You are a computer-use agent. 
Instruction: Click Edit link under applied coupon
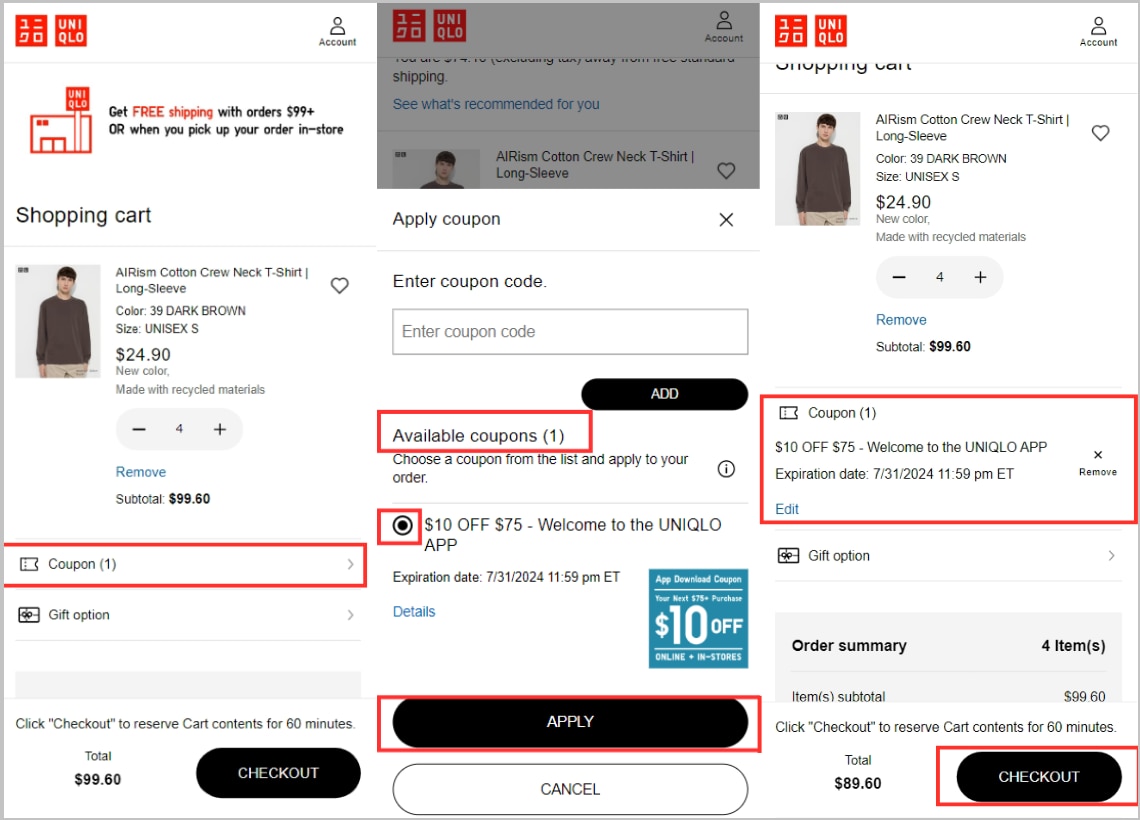coord(787,510)
